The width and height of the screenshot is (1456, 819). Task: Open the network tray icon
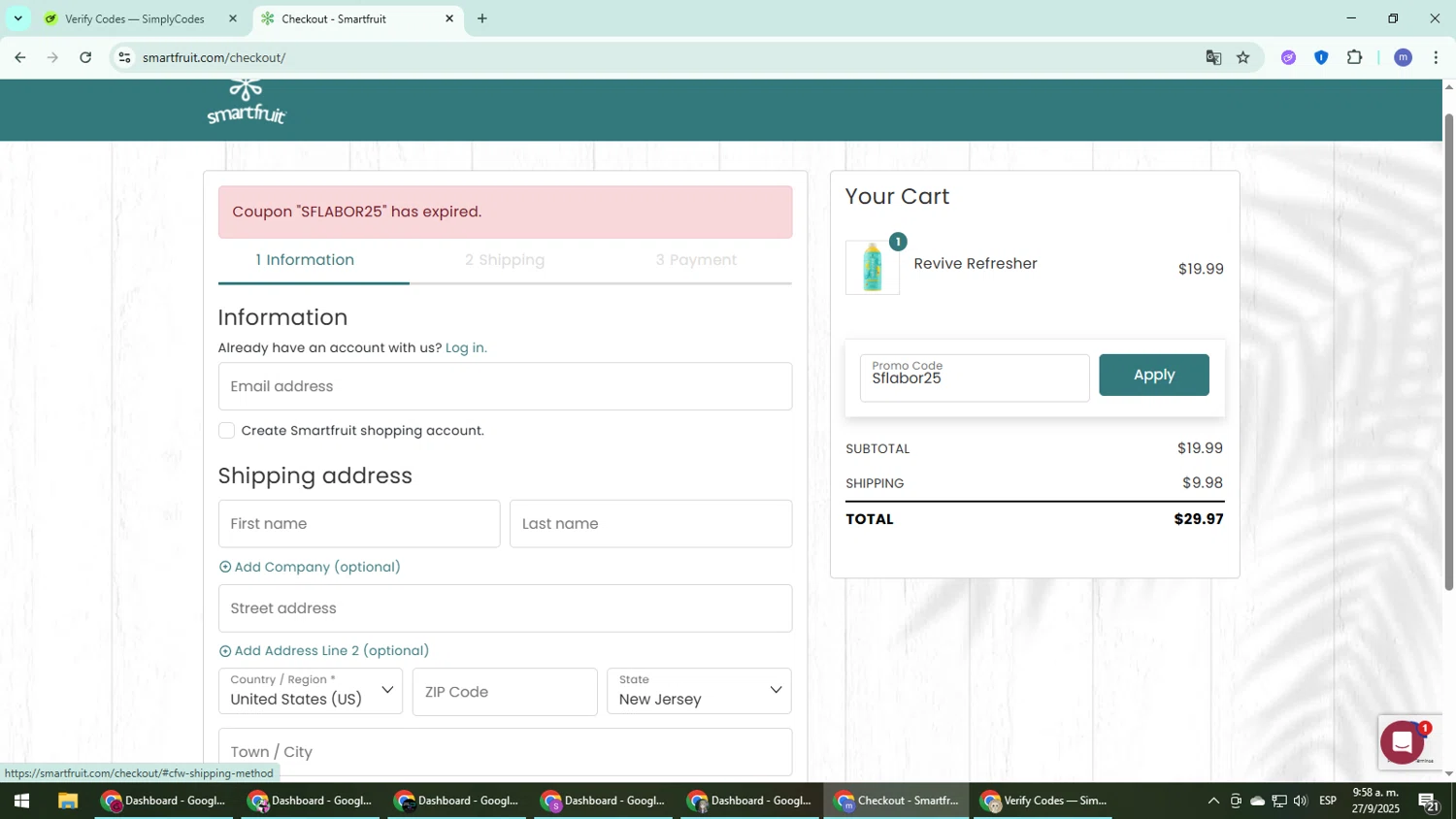tap(1279, 802)
